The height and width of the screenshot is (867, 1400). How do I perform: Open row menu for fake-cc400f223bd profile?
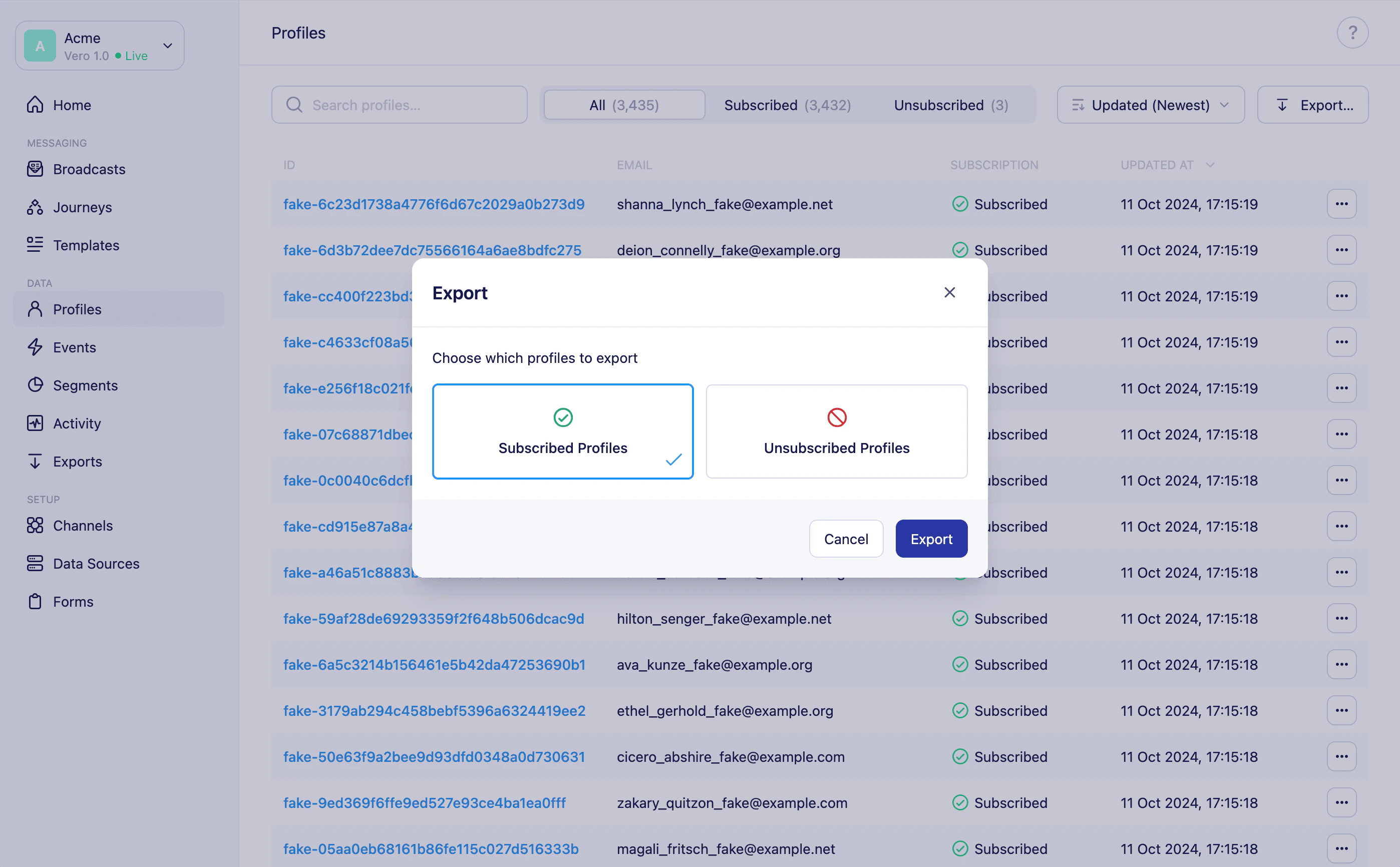click(x=1341, y=296)
